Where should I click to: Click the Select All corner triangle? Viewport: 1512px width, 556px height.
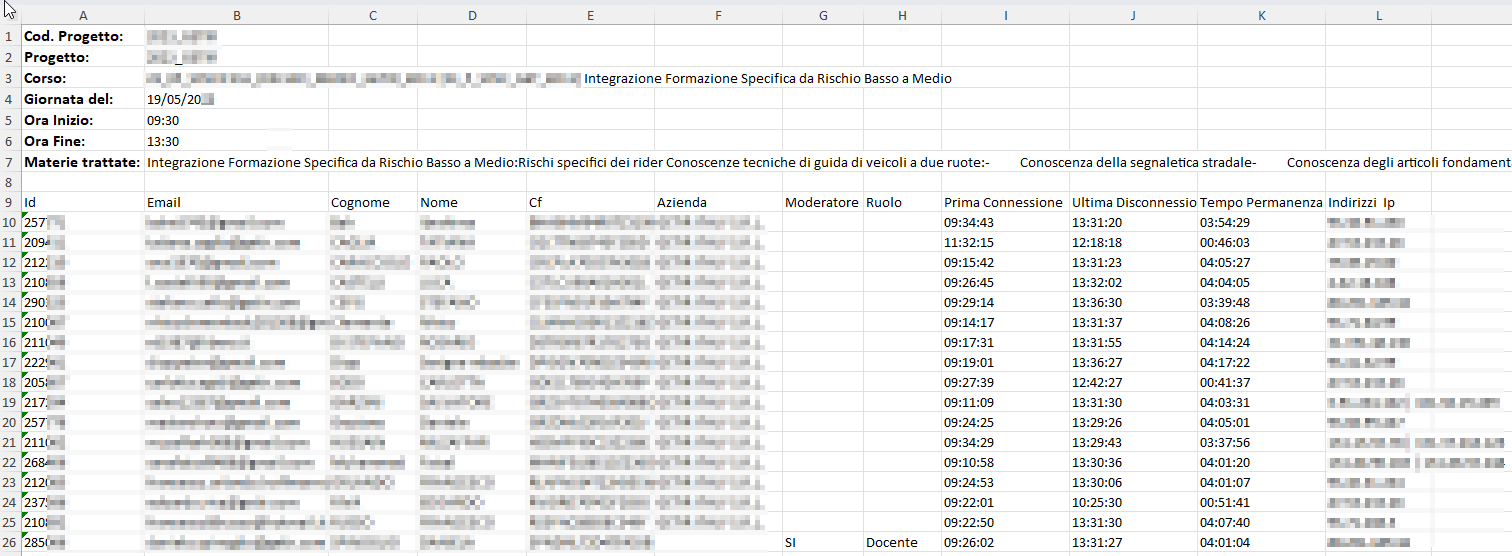(x=10, y=15)
